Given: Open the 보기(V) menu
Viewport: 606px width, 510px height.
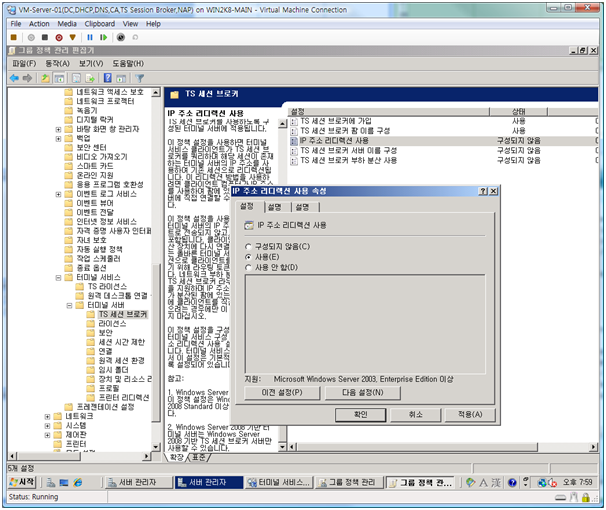Looking at the screenshot, I should [91, 63].
